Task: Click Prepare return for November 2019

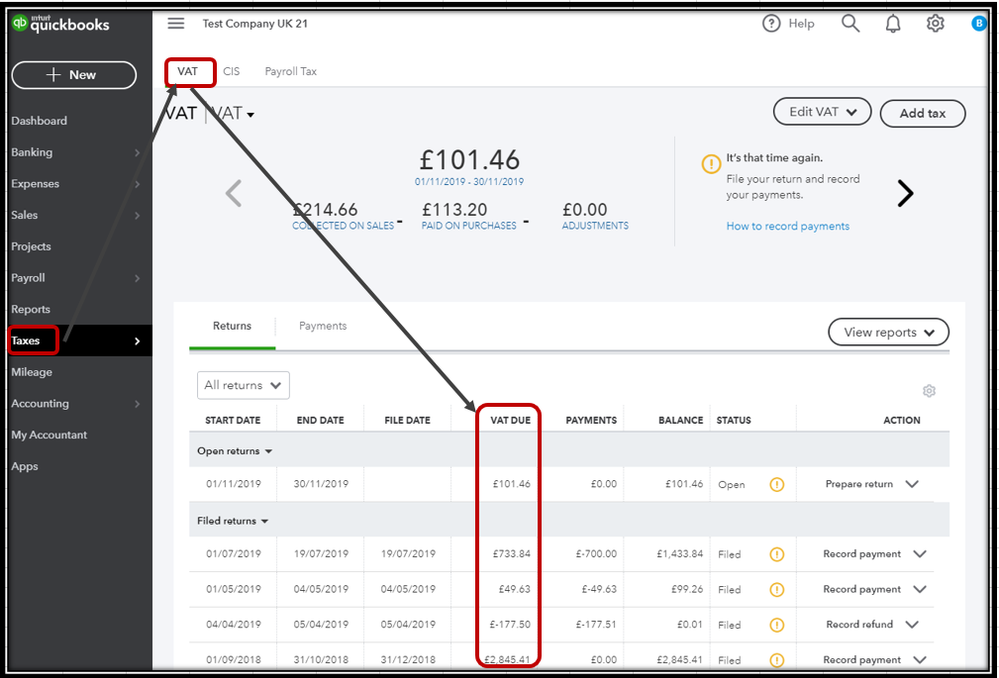Action: click(x=859, y=484)
